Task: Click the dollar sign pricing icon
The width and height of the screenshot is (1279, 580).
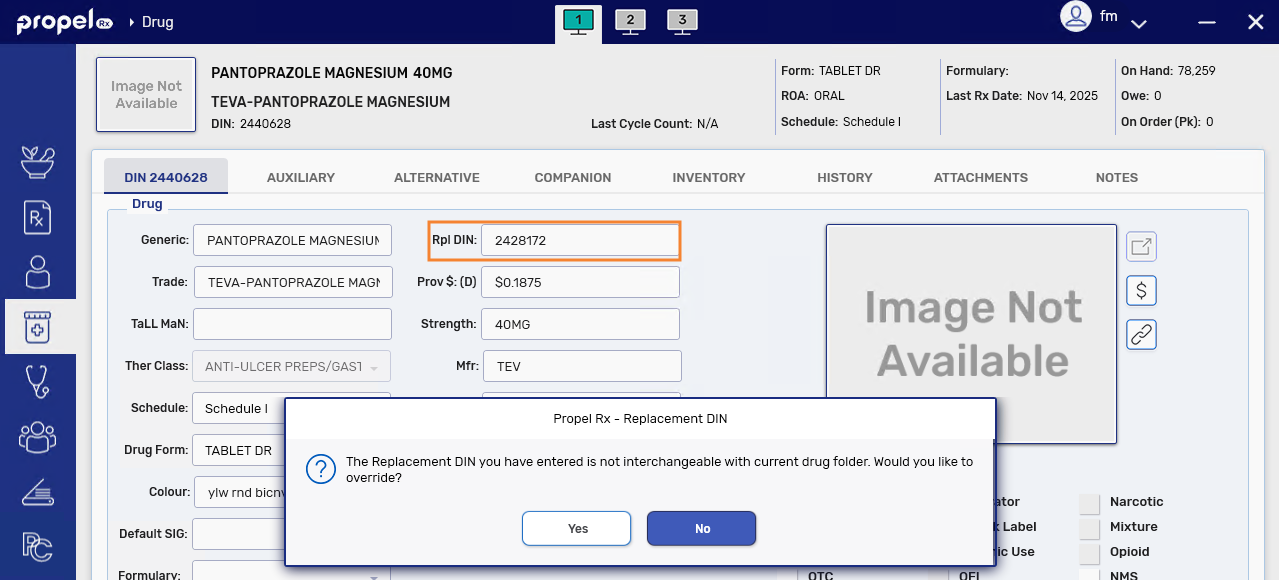Action: point(1141,290)
